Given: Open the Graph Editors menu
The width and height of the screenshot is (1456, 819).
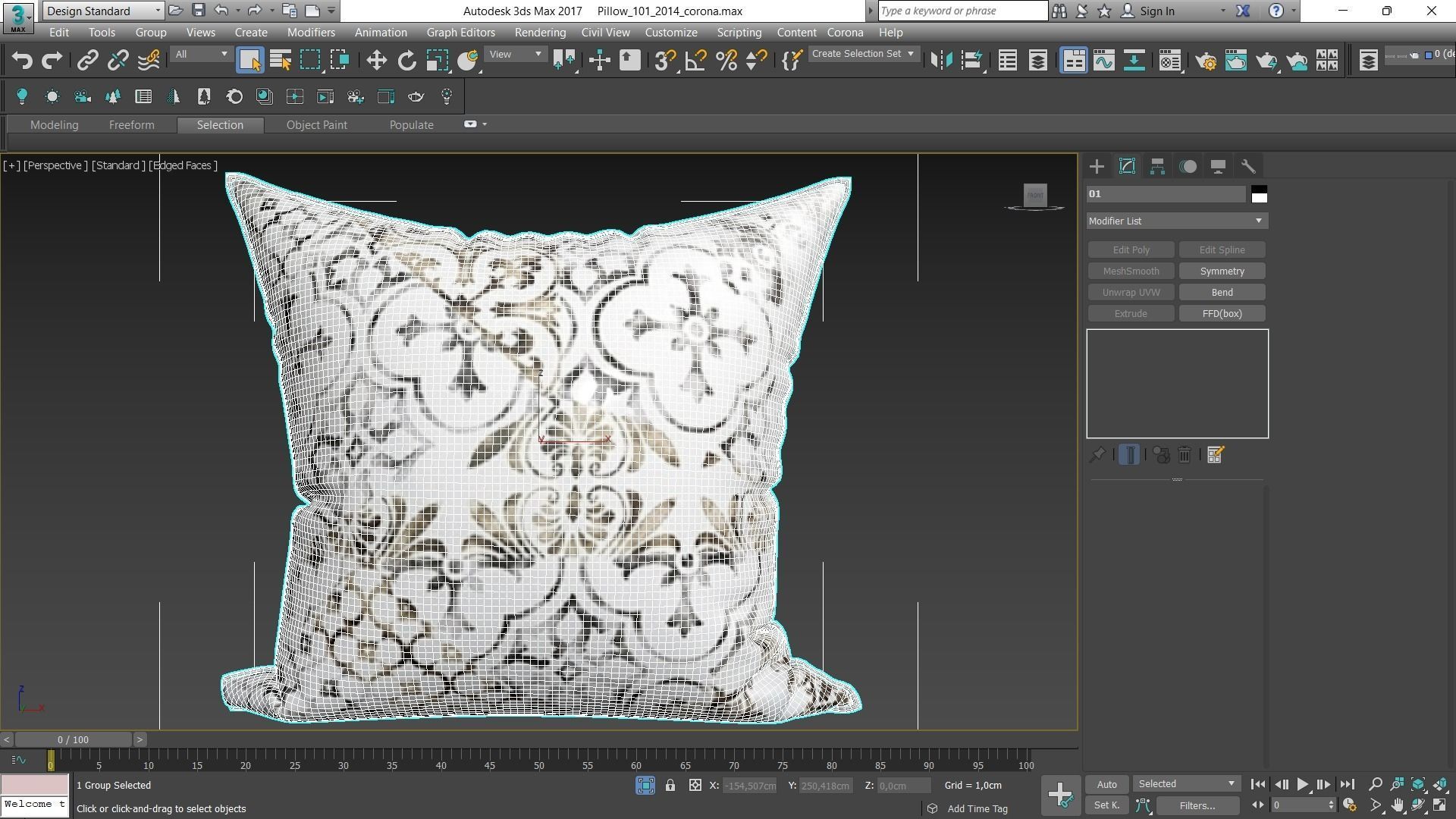Looking at the screenshot, I should 460,33.
